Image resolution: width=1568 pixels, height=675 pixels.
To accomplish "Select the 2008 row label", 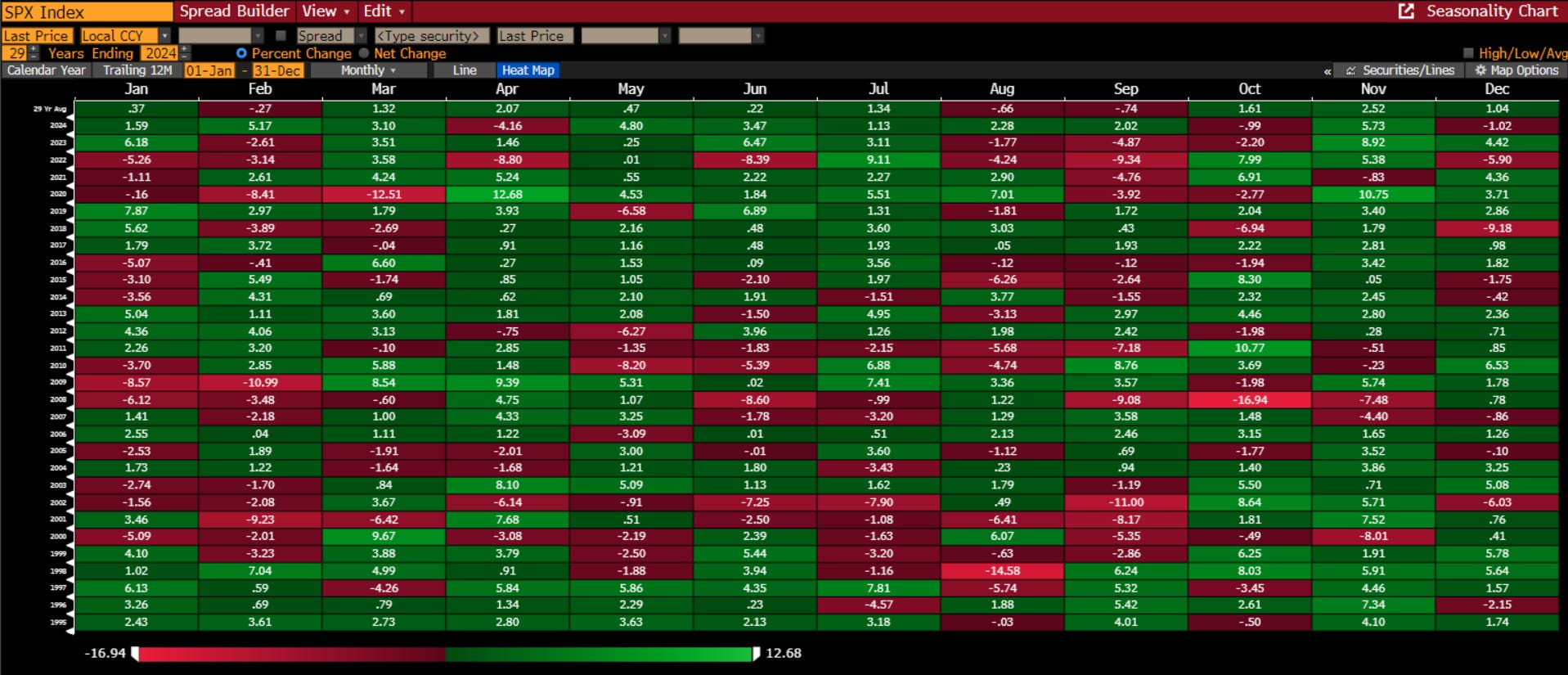I will [x=58, y=400].
